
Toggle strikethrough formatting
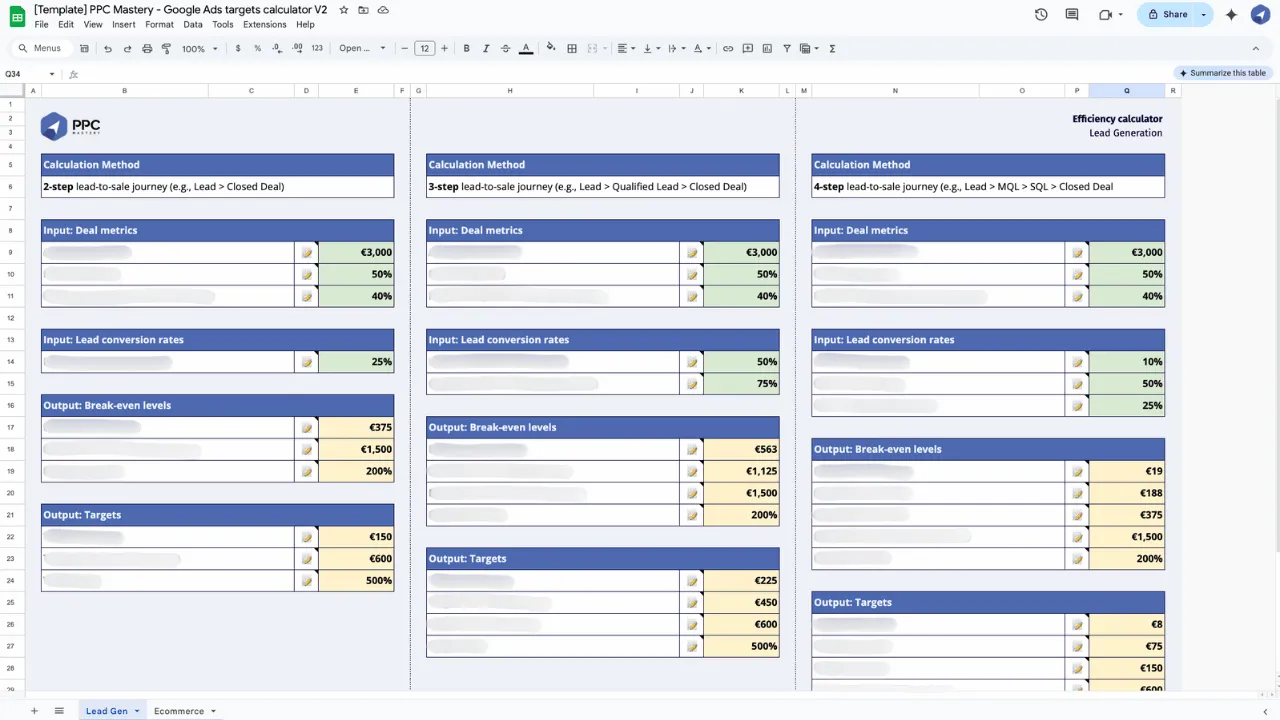[505, 48]
